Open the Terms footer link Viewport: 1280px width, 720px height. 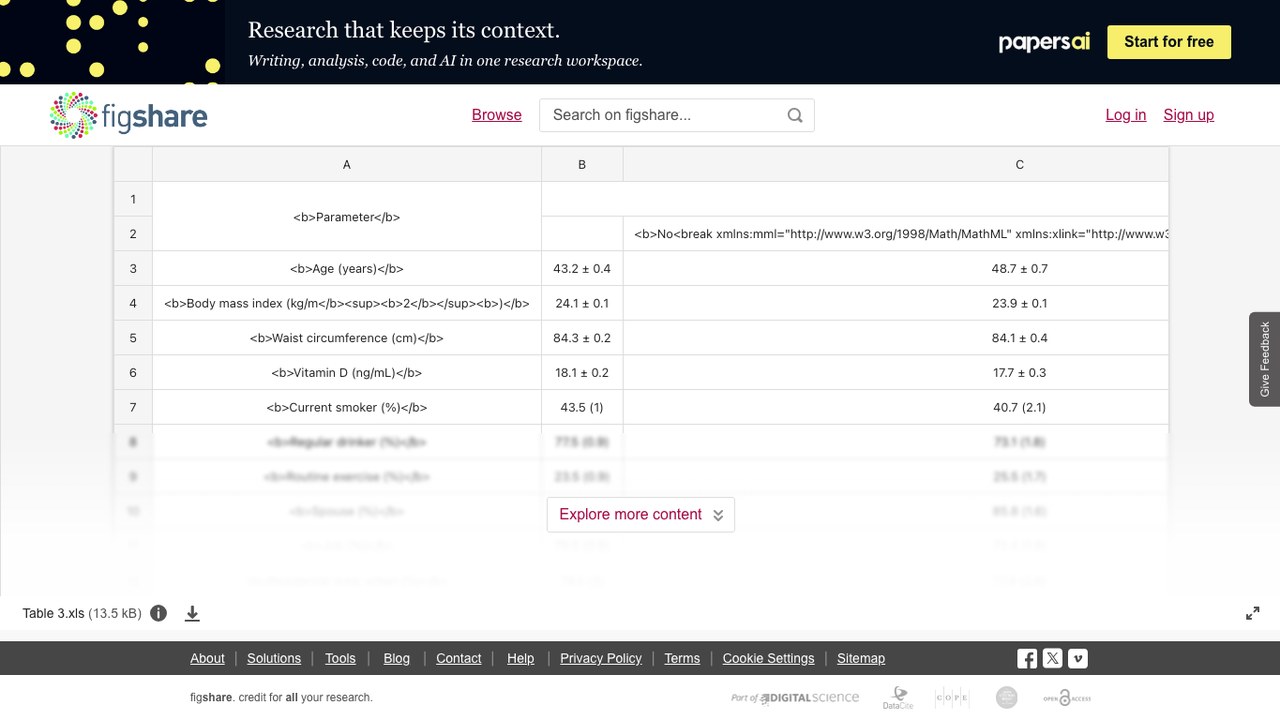click(x=682, y=658)
